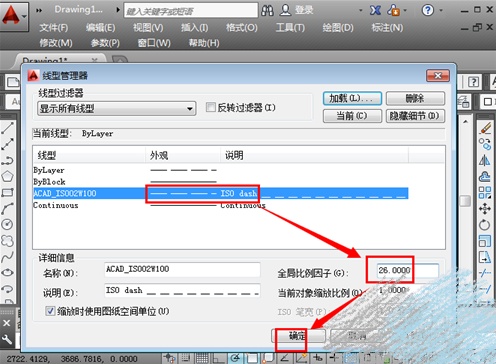This screenshot has width=496, height=364.
Task: Select the Construction Line tool
Action: point(7,144)
